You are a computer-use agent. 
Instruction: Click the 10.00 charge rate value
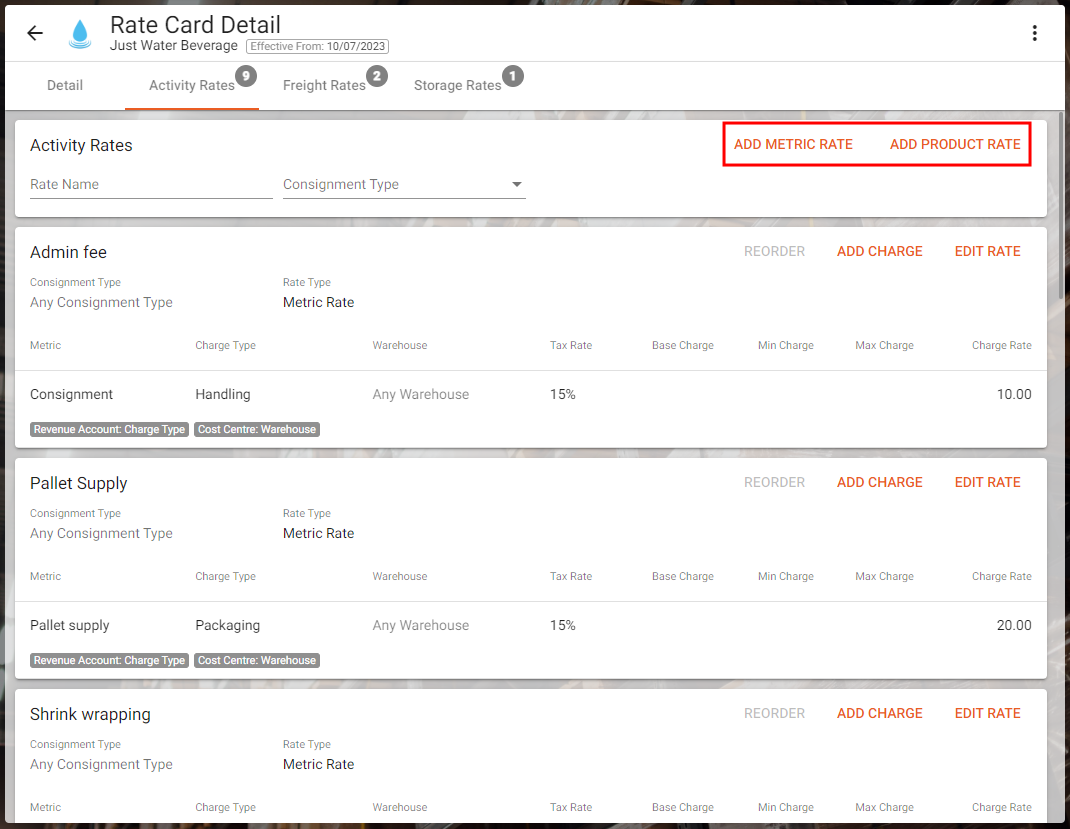point(1013,394)
